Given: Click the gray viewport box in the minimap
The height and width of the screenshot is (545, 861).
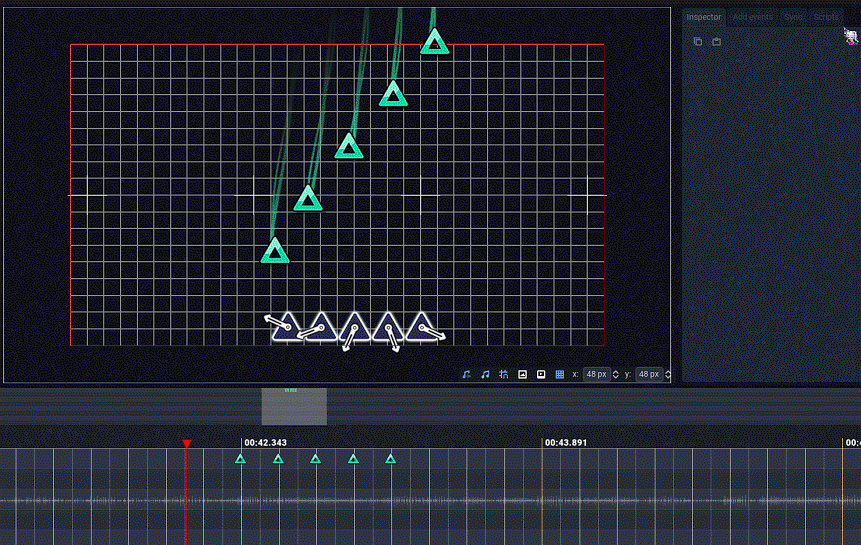Looking at the screenshot, I should click(294, 407).
